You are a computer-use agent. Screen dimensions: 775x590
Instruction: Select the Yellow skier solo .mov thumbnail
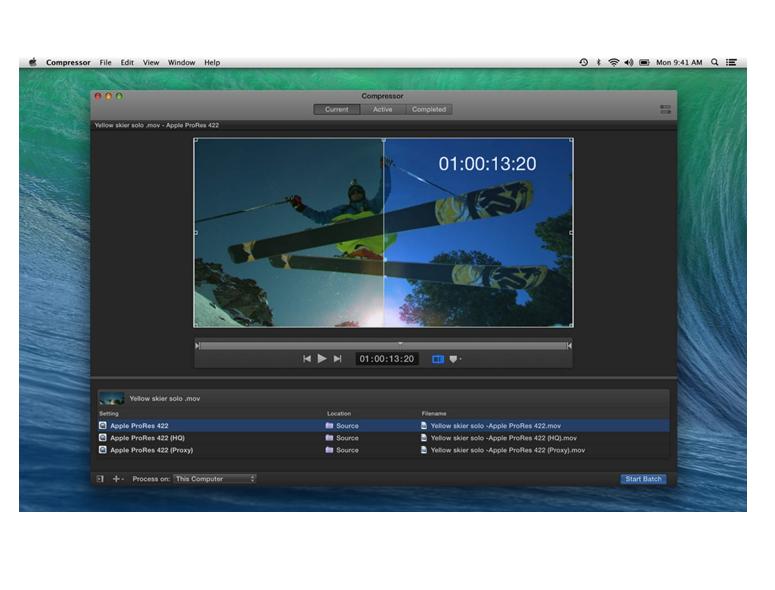click(112, 398)
